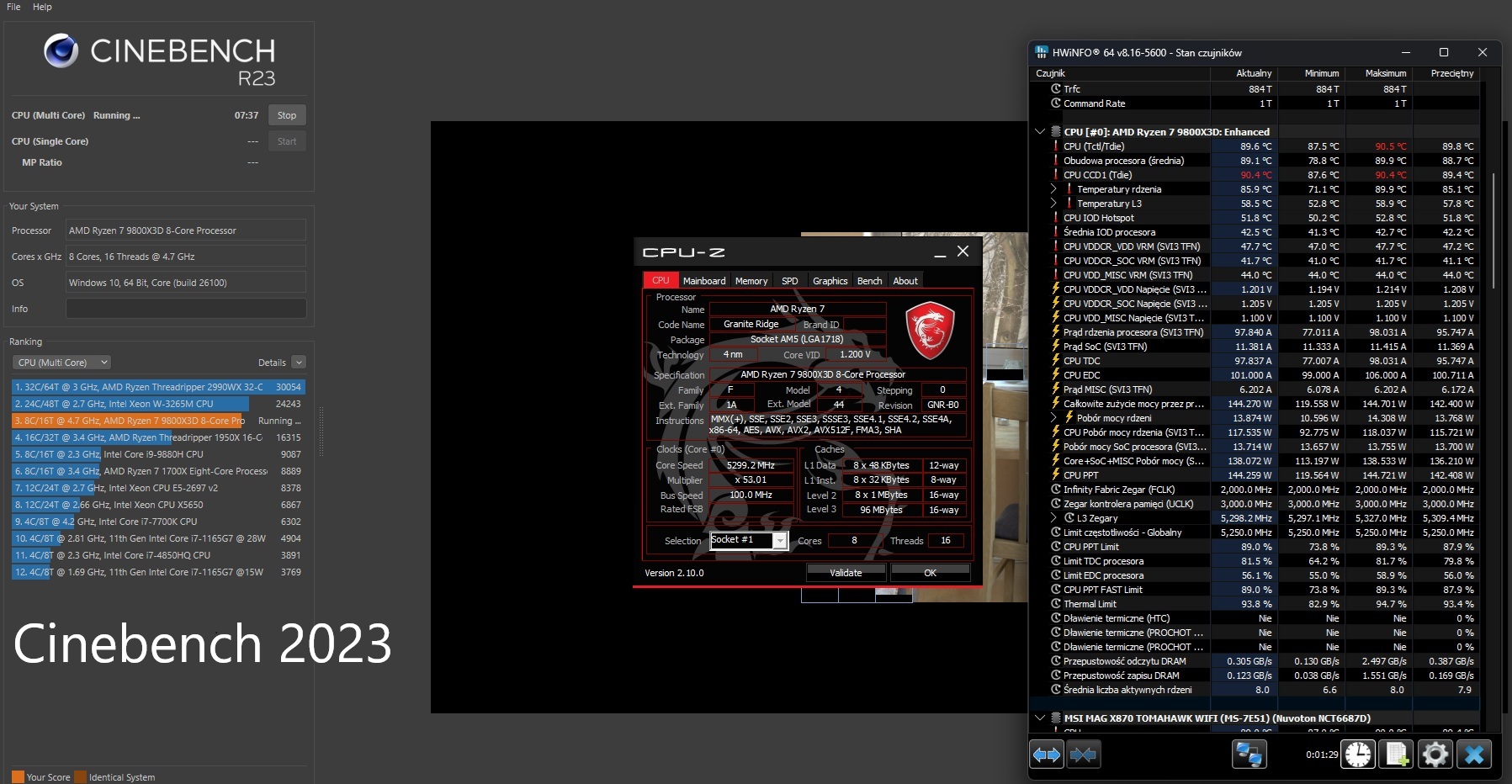The width and height of the screenshot is (1512, 784).
Task: Start logging with the sheet-plus icon
Action: coord(1397,755)
